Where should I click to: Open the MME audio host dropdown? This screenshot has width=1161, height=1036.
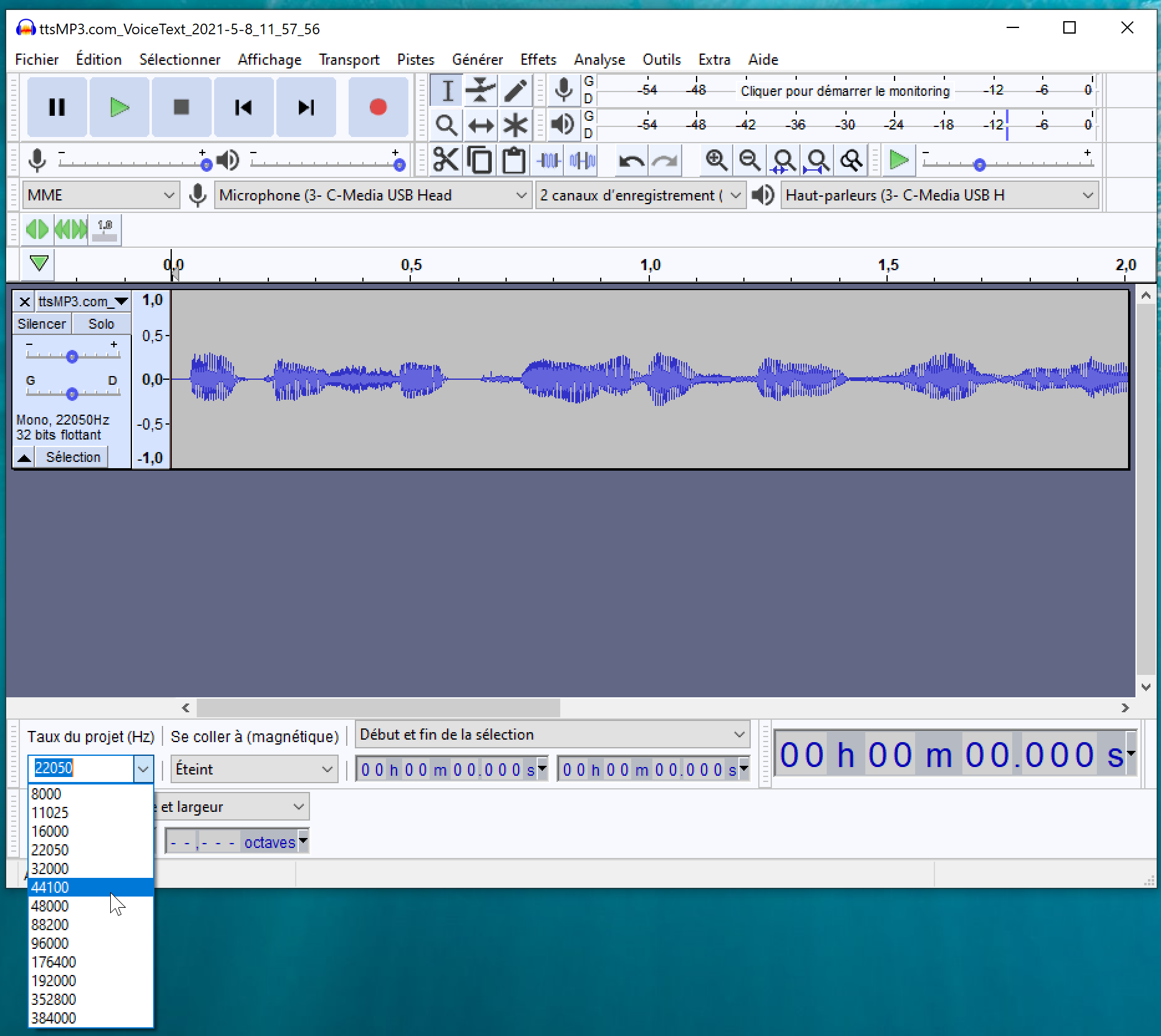coord(100,195)
